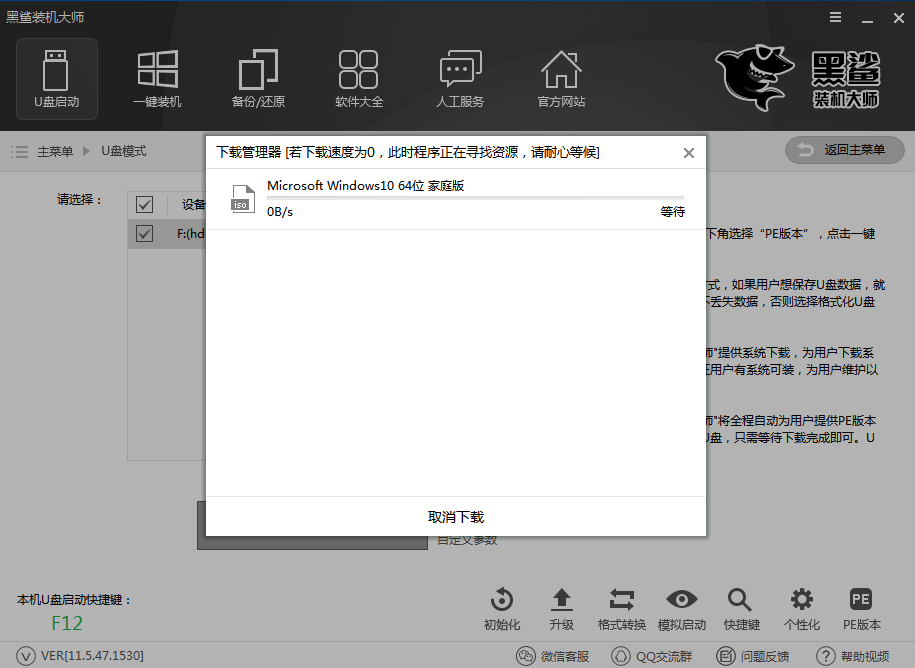The width and height of the screenshot is (915, 668).
Task: Launch 模拟启动 boot simulation
Action: point(682,608)
